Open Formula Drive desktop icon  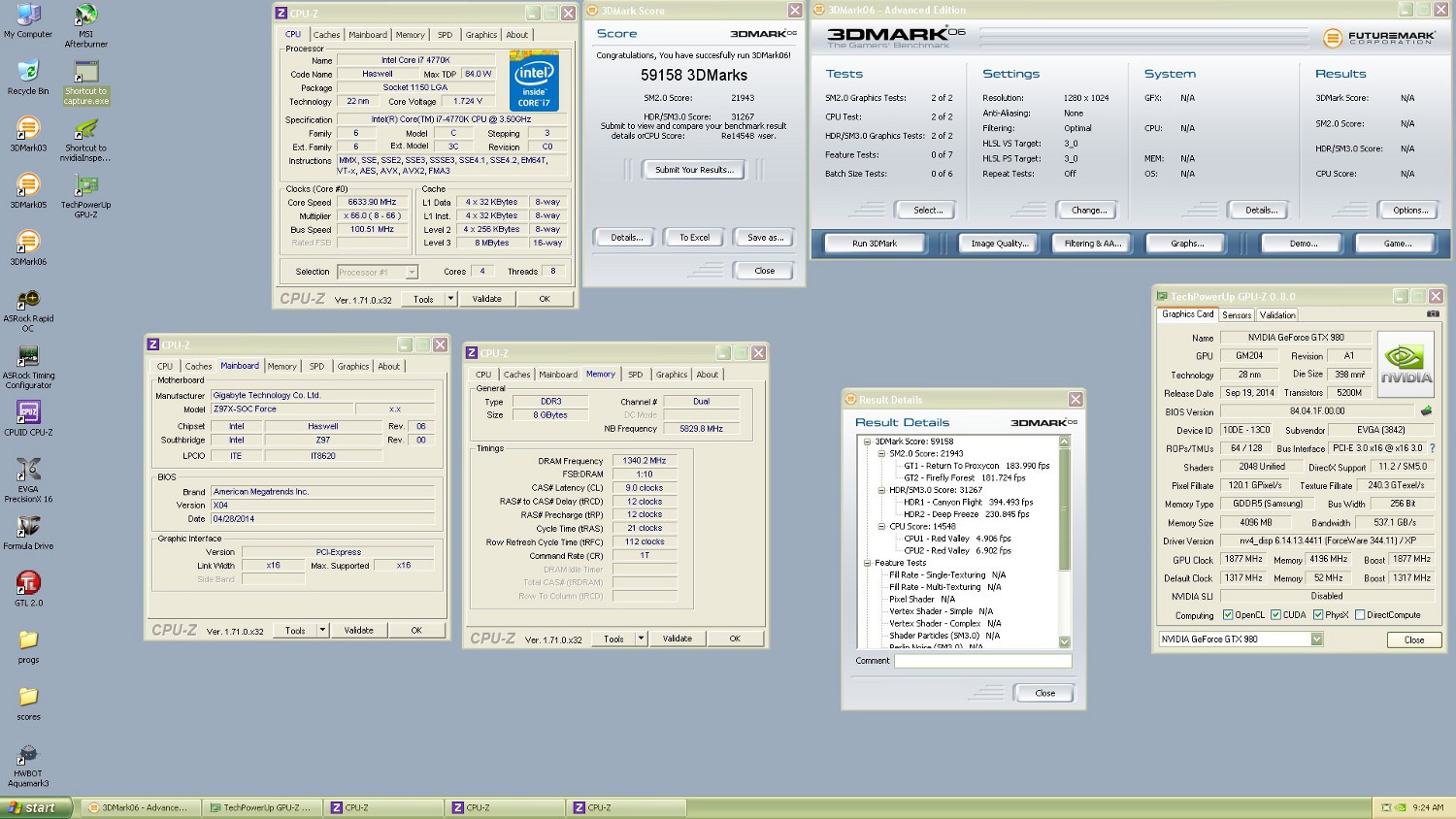tap(28, 532)
